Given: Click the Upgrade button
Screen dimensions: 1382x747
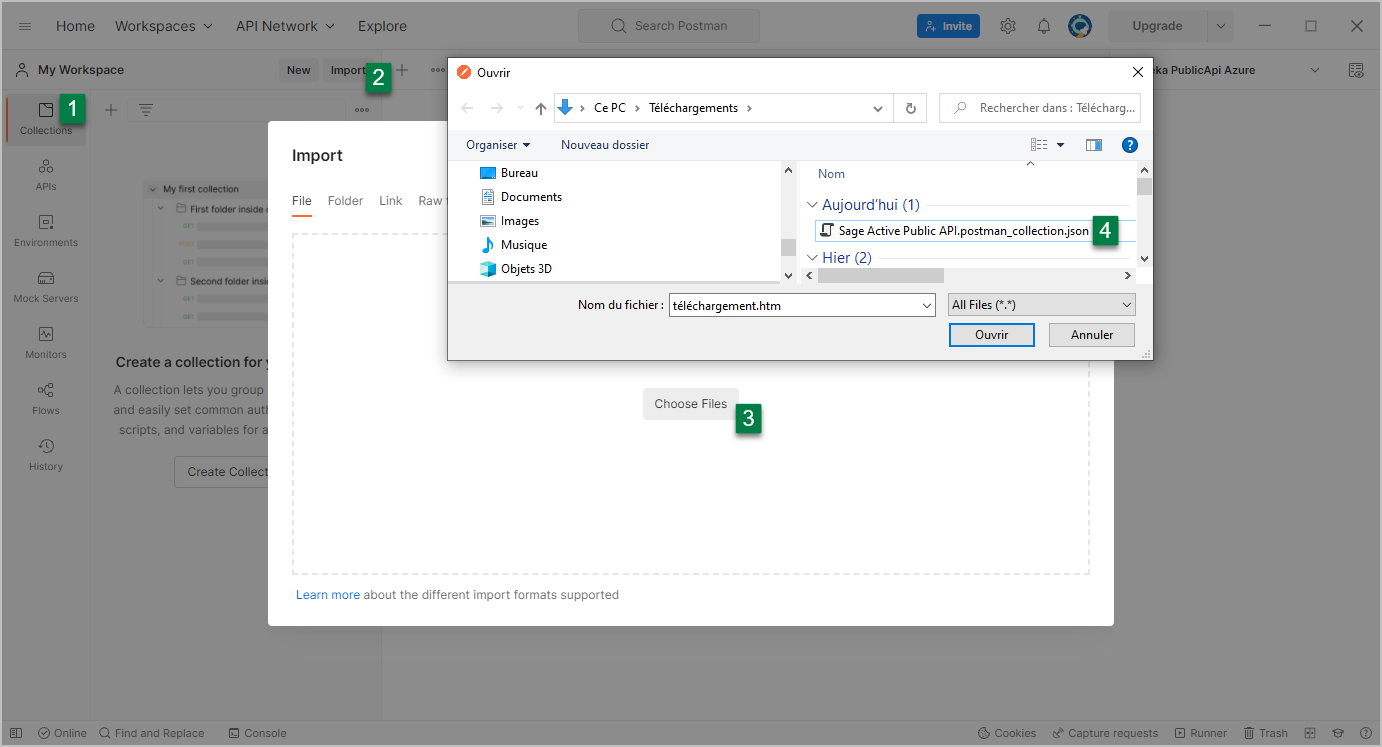Looking at the screenshot, I should [x=1157, y=26].
